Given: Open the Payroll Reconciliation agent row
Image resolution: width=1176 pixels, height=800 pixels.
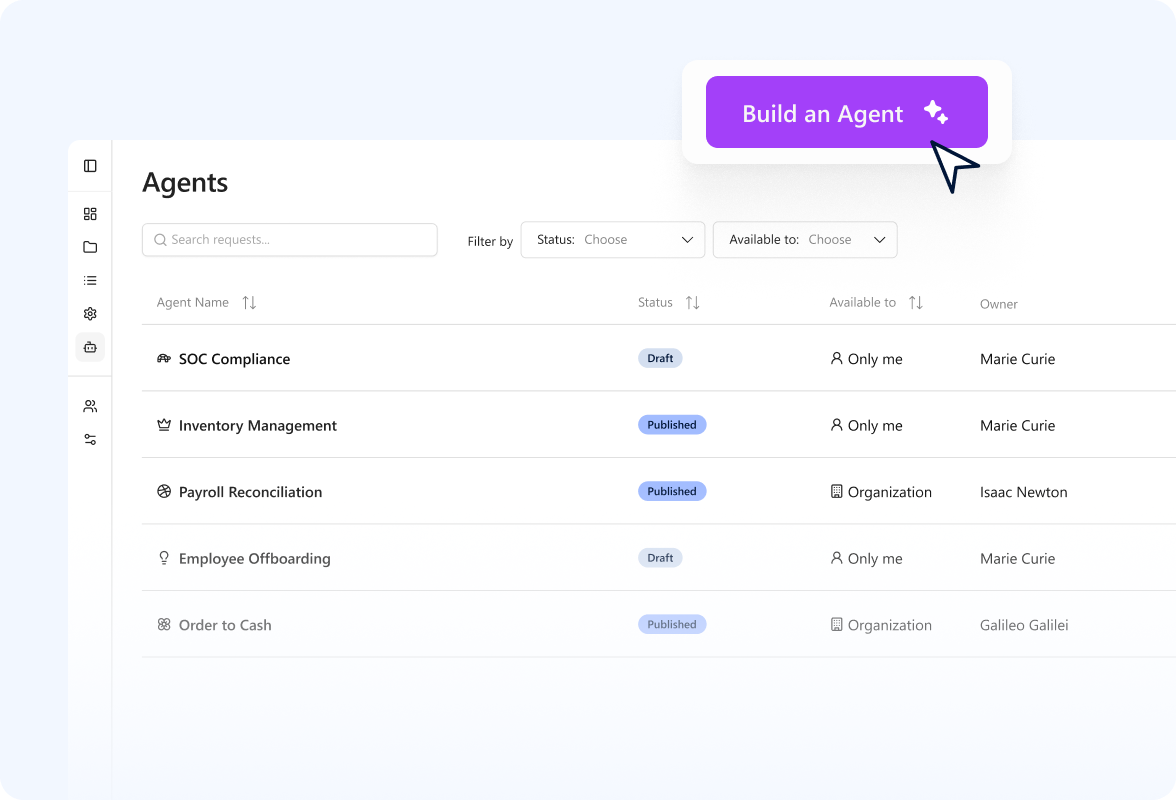Looking at the screenshot, I should (x=658, y=491).
